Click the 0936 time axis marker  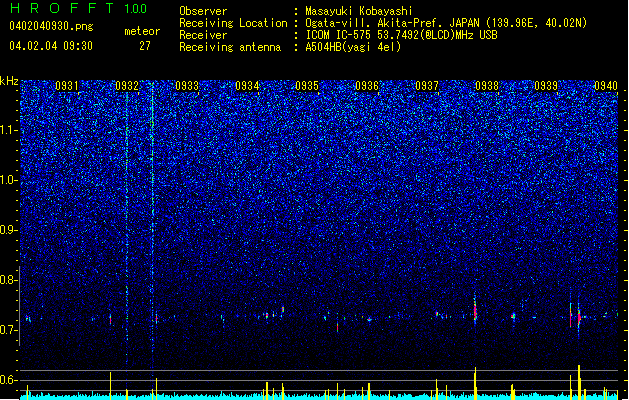pyautogui.click(x=367, y=86)
